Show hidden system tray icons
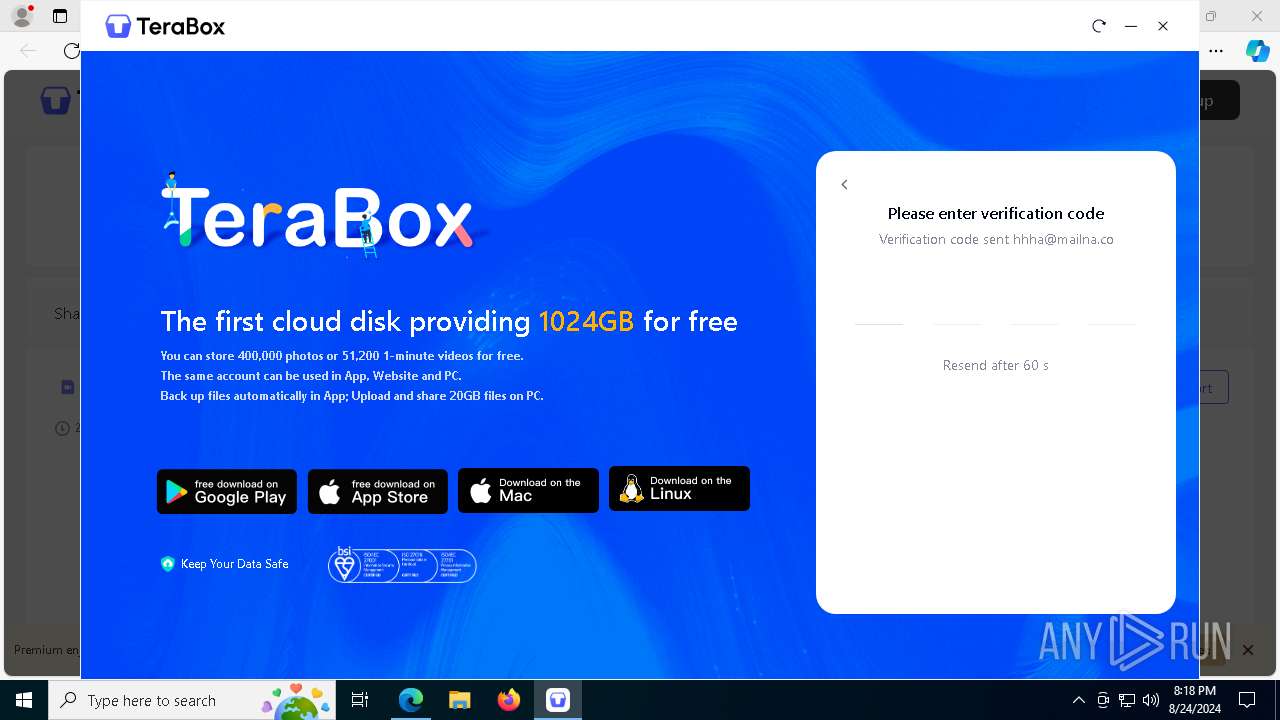The width and height of the screenshot is (1280, 720). pyautogui.click(x=1078, y=700)
